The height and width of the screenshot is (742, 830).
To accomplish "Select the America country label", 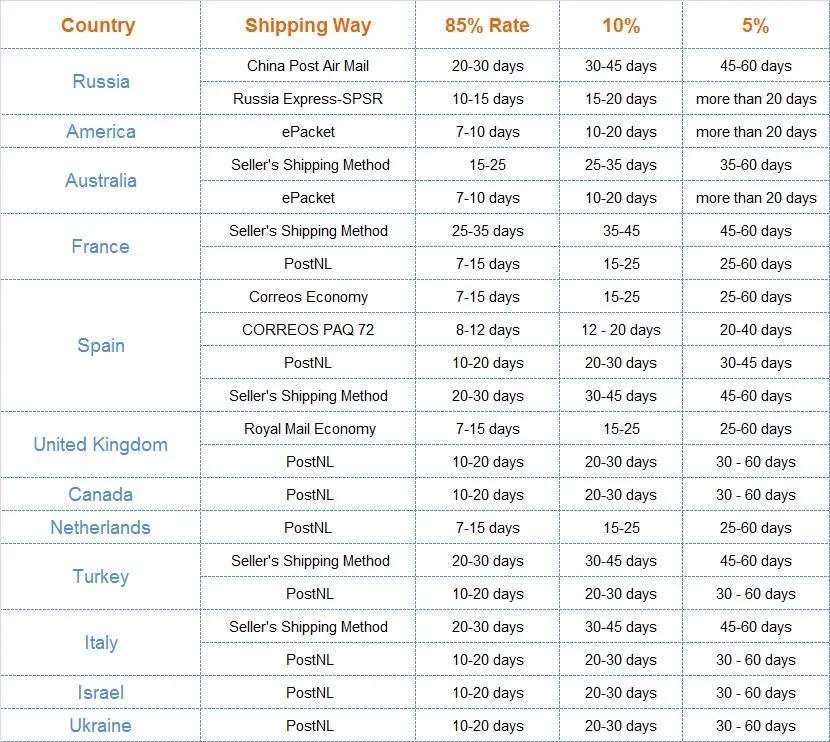I will [101, 131].
